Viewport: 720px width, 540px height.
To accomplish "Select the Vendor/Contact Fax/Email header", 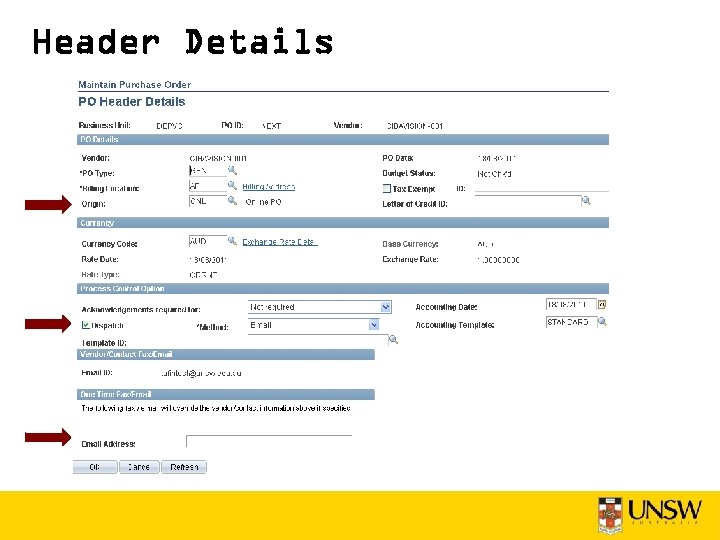I will pos(225,354).
